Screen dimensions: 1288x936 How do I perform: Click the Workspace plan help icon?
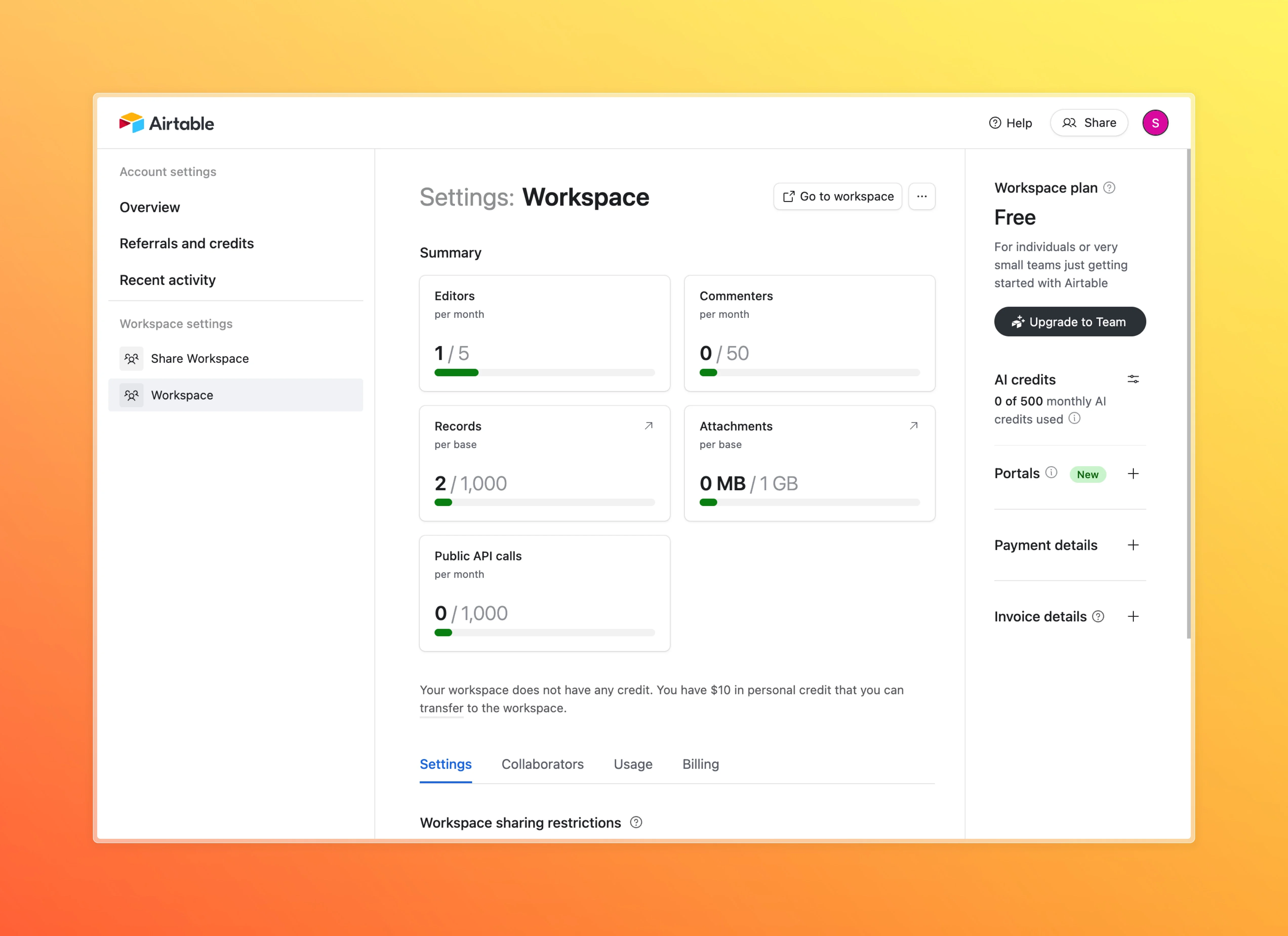(1109, 188)
